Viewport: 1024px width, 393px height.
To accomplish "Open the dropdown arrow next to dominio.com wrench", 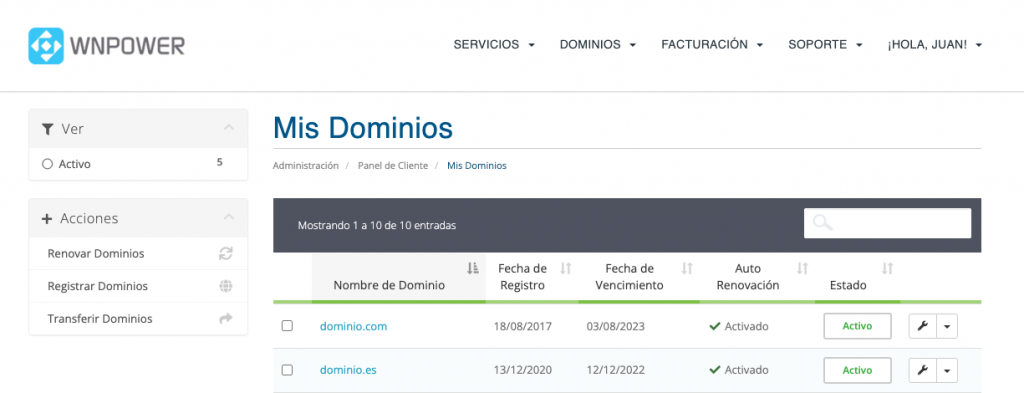I will pos(947,326).
